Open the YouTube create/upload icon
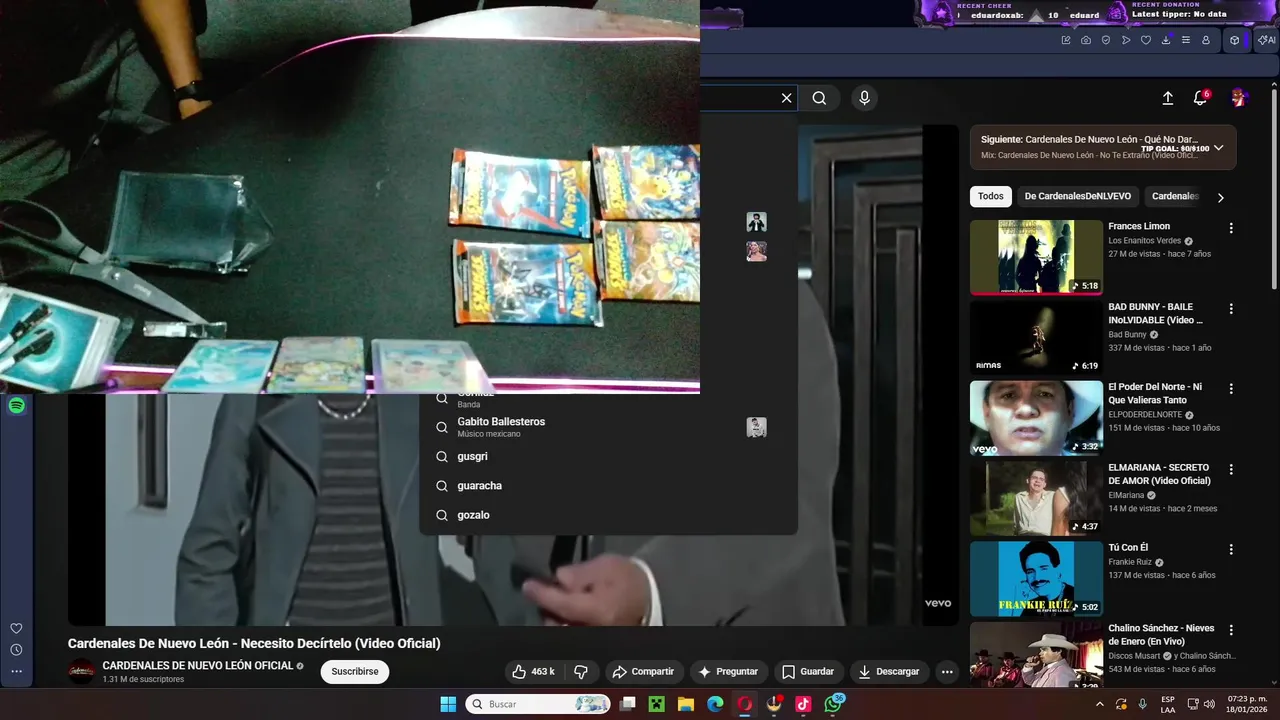Screen dimensions: 1280x720 (x=1167, y=98)
